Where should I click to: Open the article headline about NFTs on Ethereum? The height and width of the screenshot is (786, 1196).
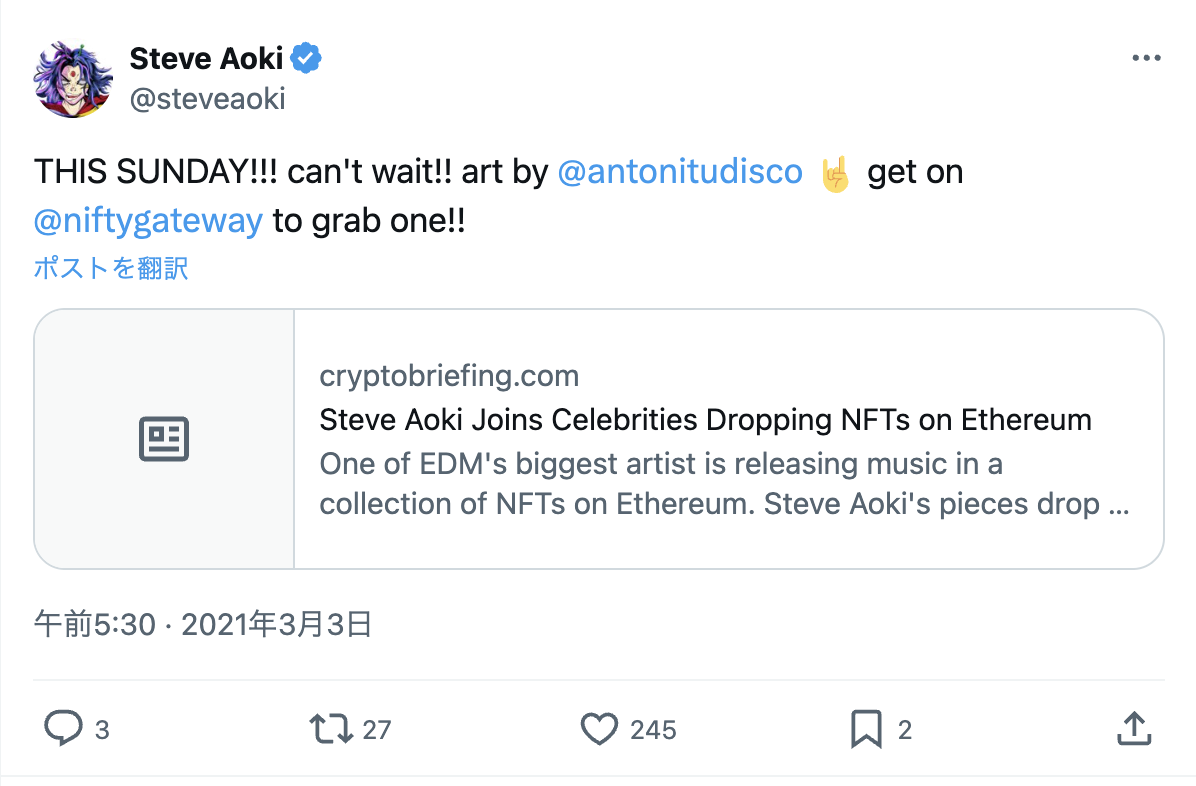705,419
